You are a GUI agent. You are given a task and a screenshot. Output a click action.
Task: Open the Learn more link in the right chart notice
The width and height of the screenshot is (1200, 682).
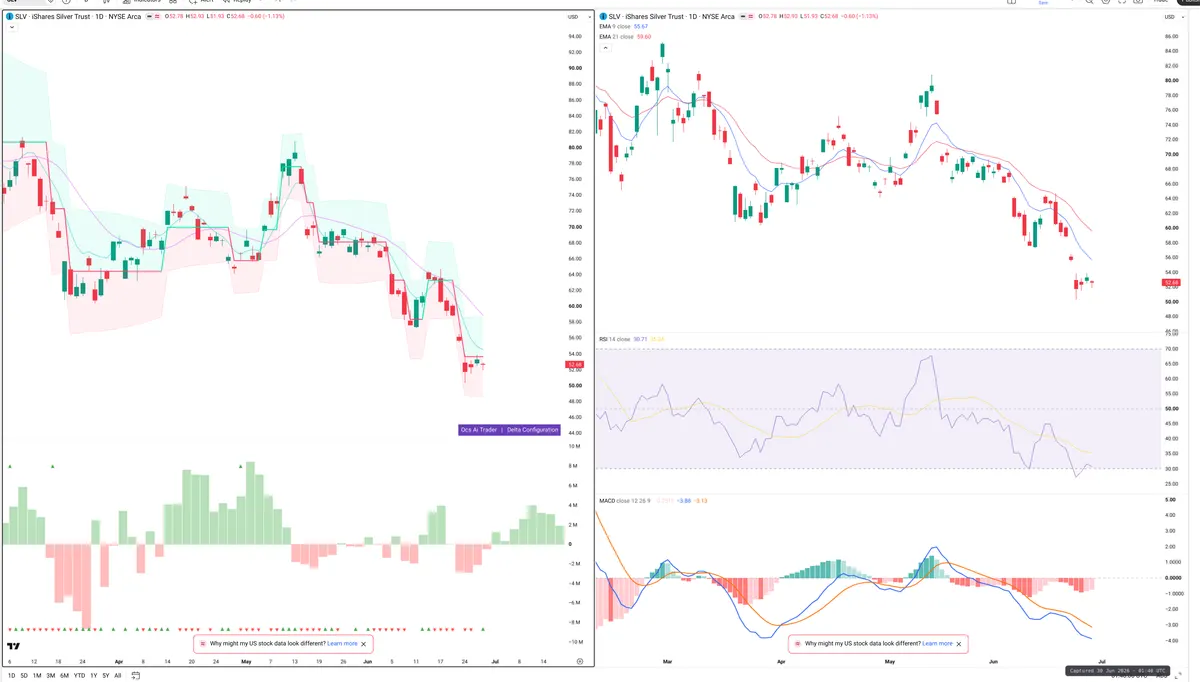[937, 644]
